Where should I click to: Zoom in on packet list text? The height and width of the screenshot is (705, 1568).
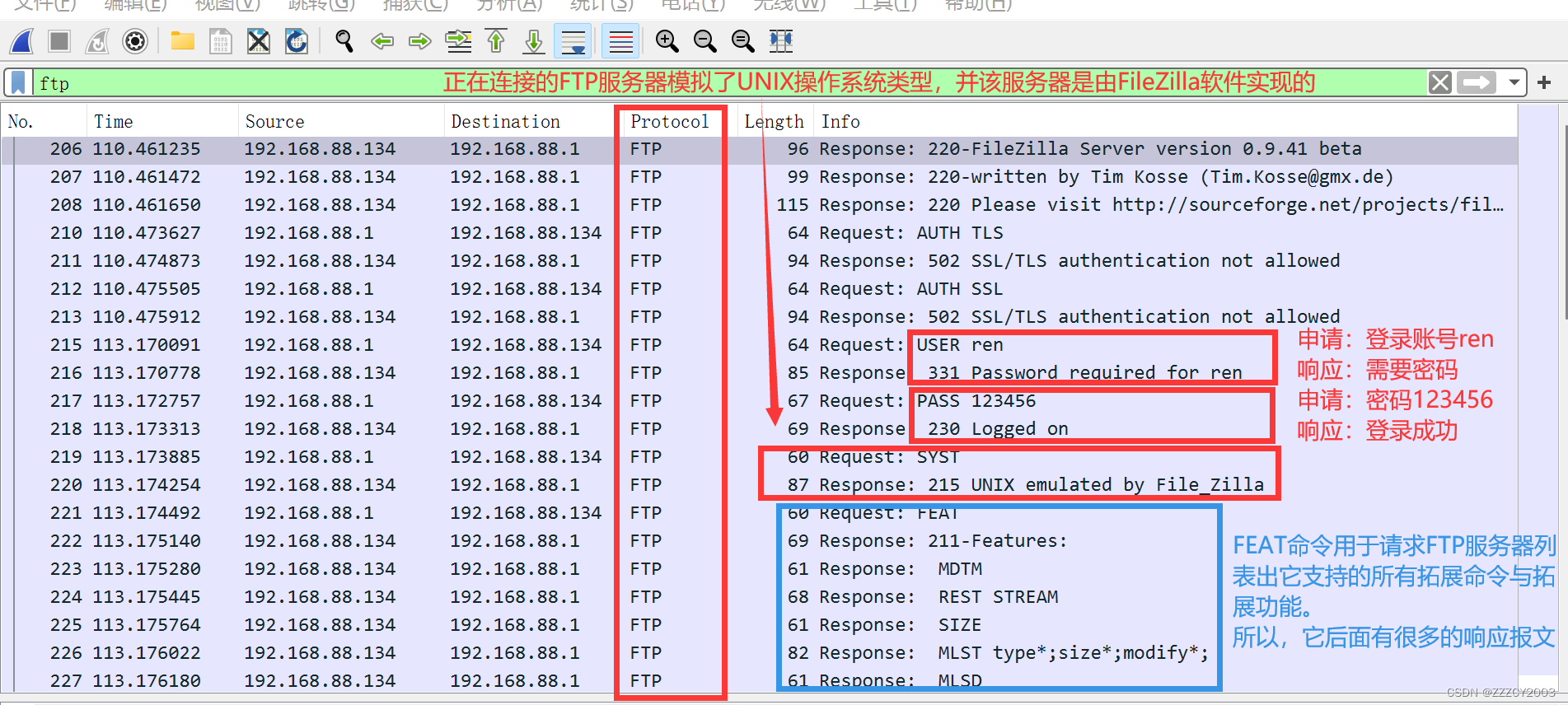[667, 41]
